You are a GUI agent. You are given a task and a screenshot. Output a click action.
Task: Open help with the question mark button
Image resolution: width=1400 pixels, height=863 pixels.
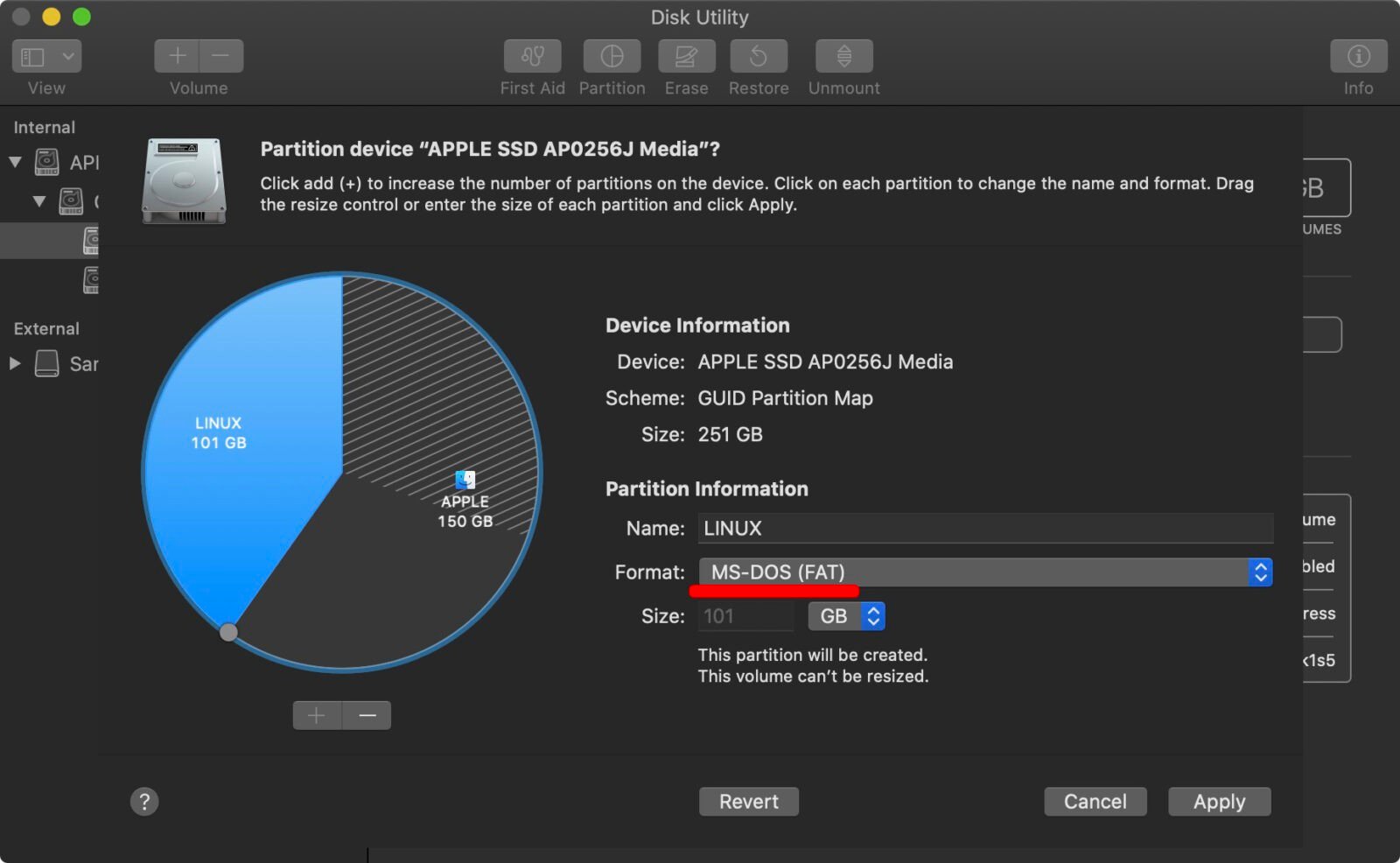[x=144, y=801]
